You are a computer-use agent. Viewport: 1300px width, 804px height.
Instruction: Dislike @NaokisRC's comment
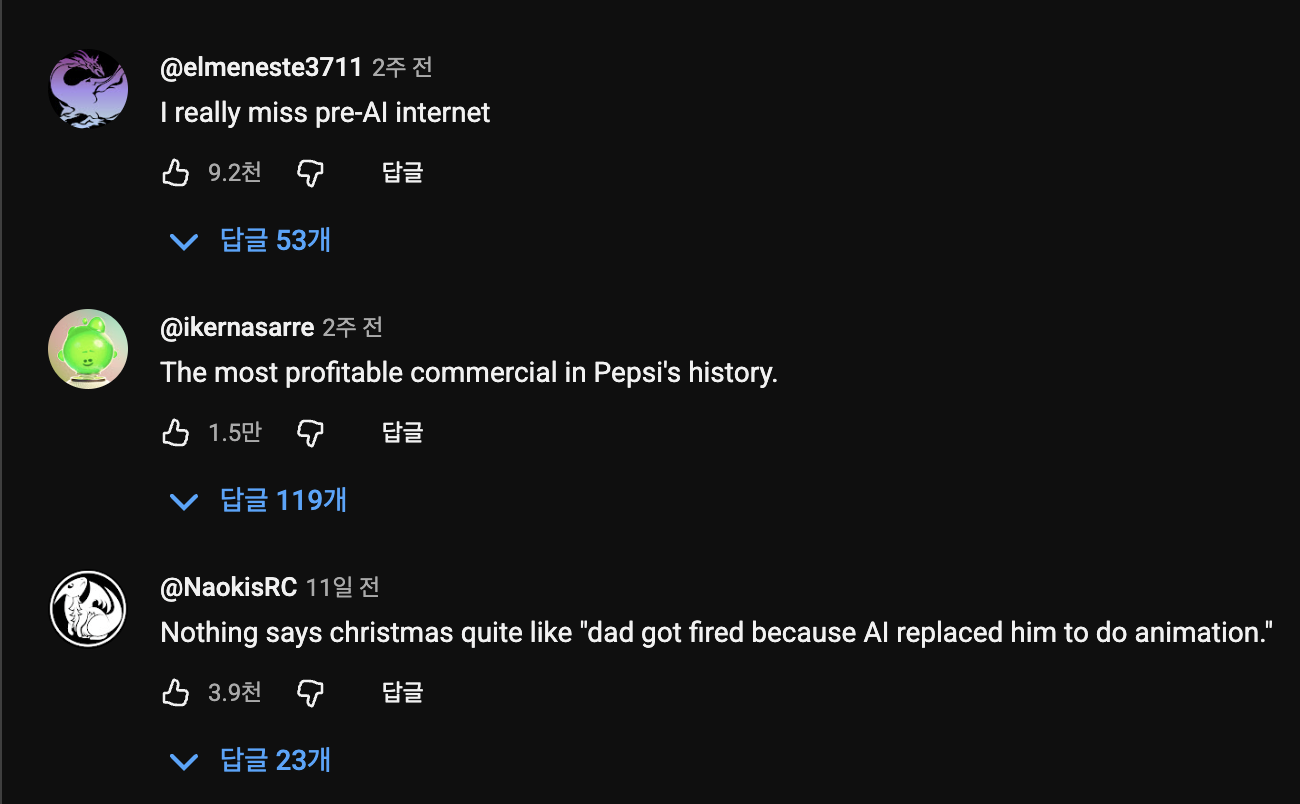pos(311,692)
